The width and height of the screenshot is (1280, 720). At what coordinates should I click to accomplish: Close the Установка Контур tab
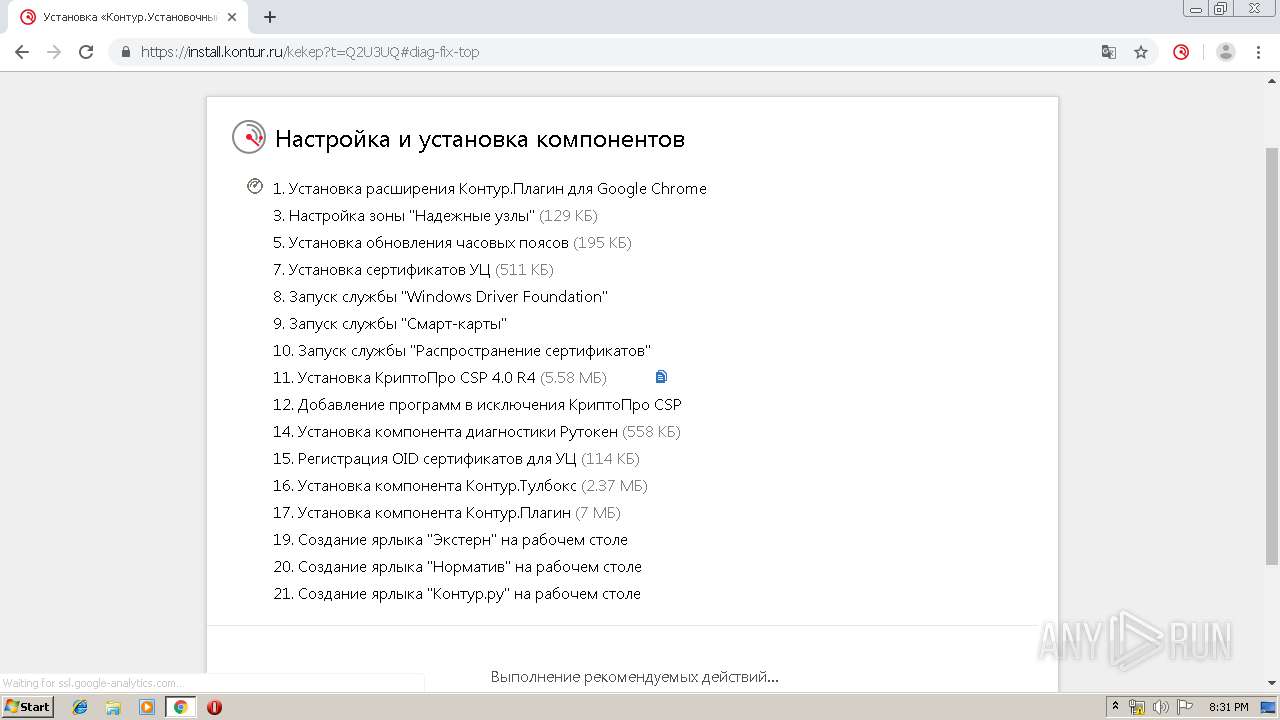(232, 17)
